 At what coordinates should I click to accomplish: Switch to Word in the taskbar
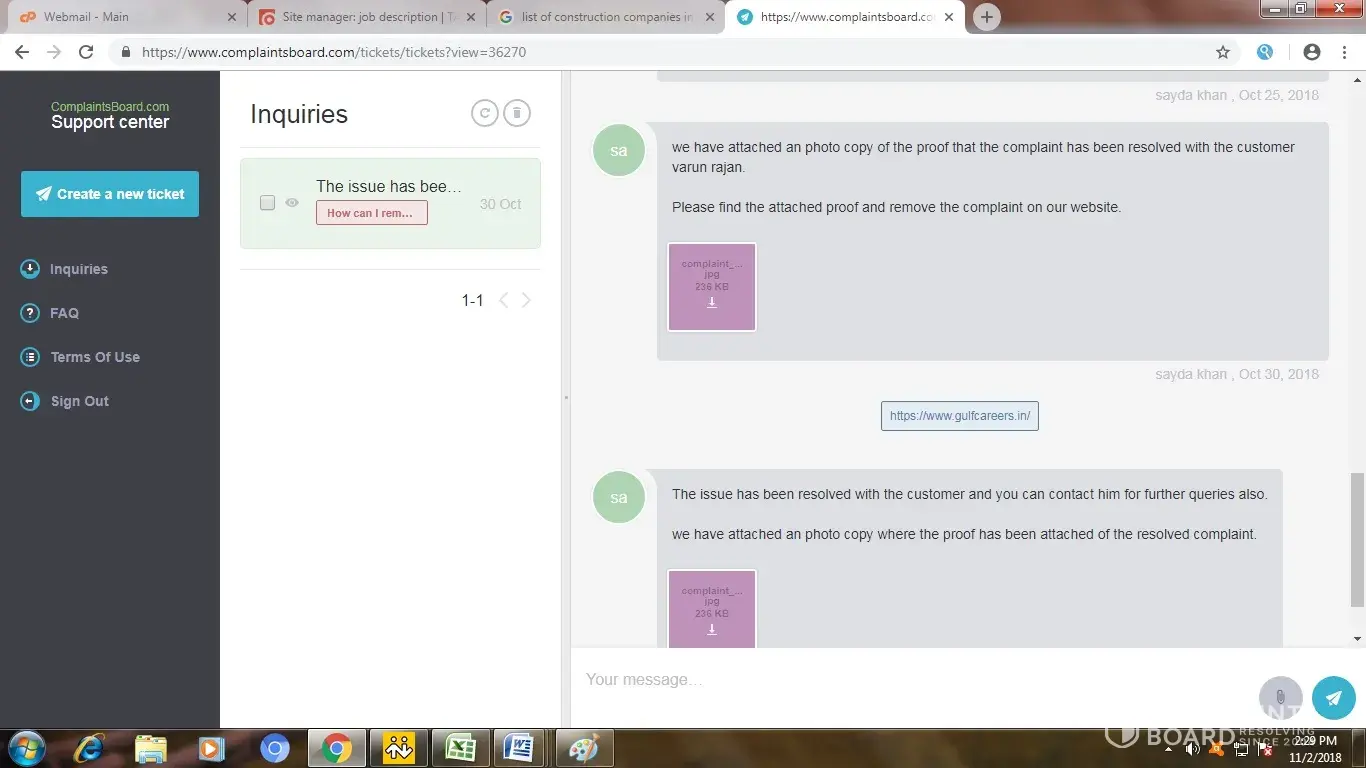point(520,748)
